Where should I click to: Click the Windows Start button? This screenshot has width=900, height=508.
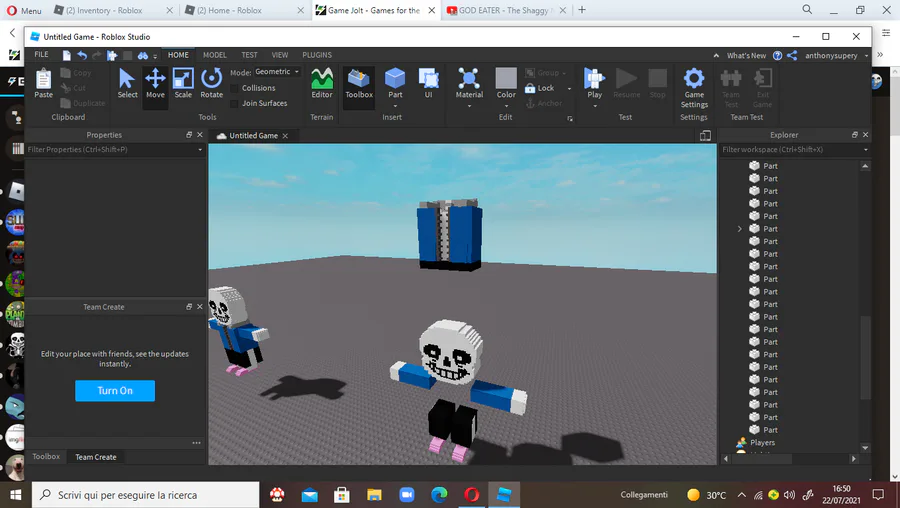click(x=15, y=495)
